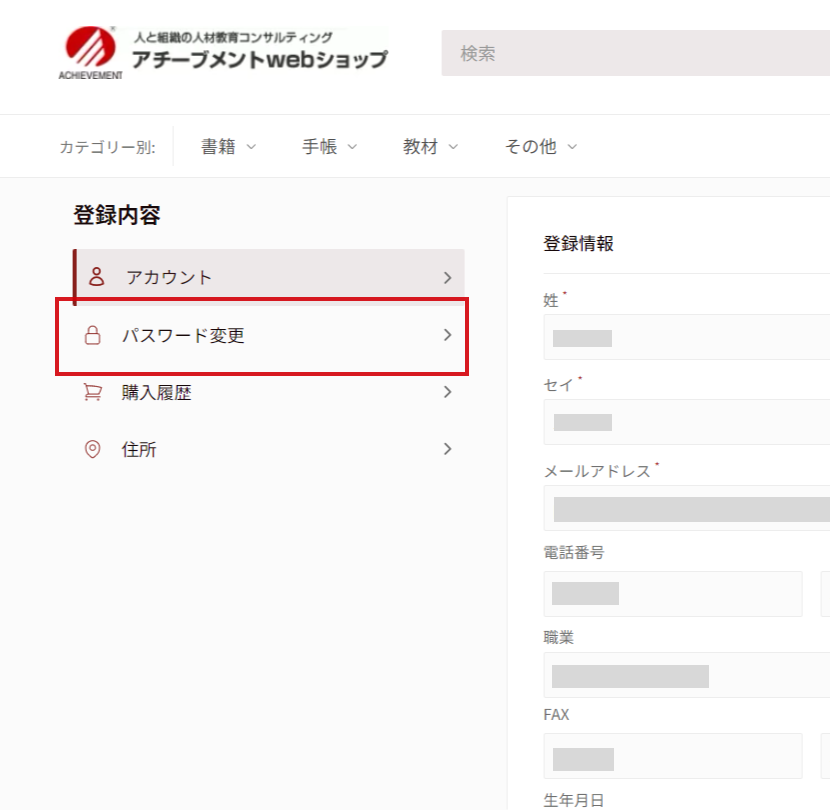This screenshot has width=830, height=810.
Task: Click the chevron beside 購入履歴
Action: [447, 392]
